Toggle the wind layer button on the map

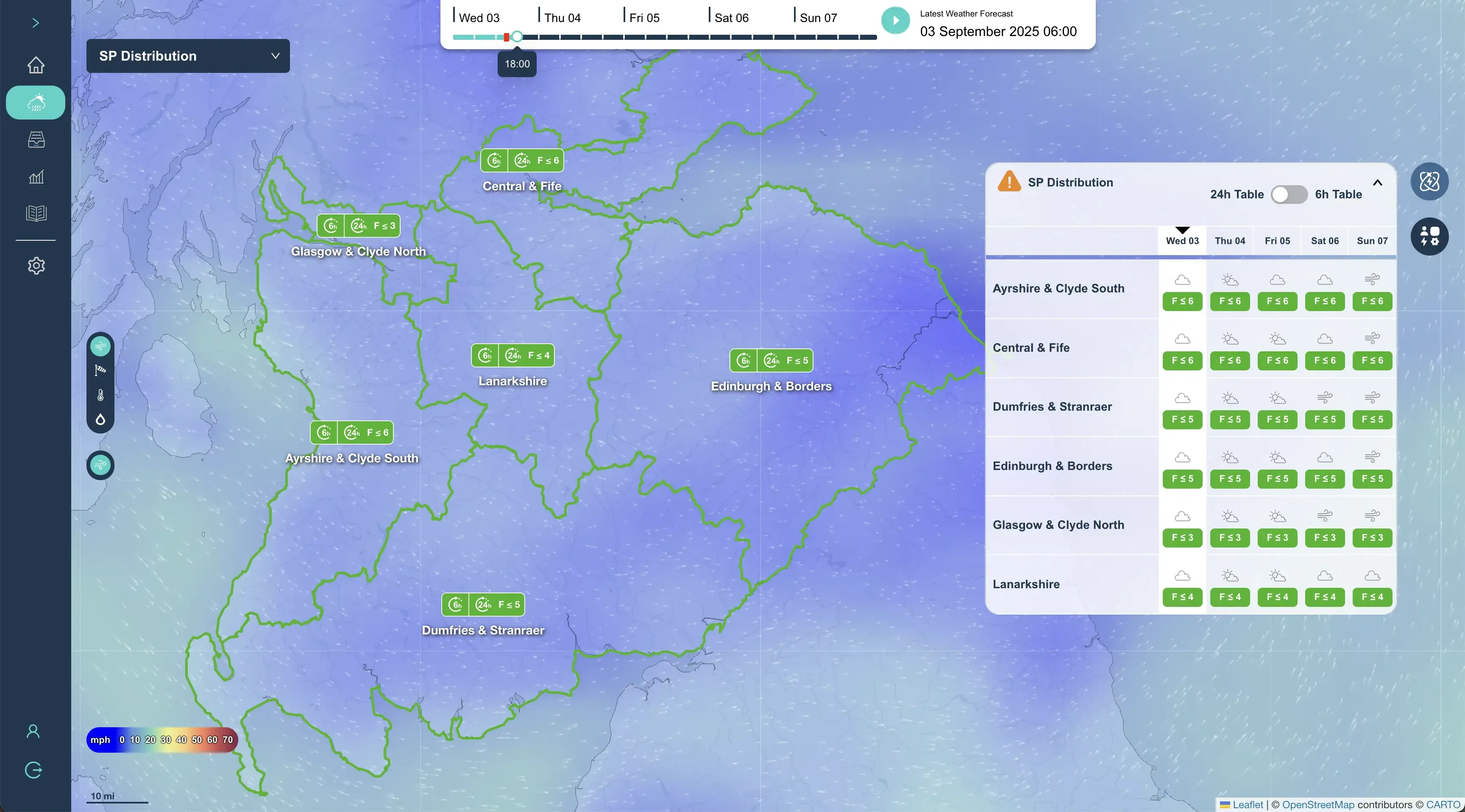coord(100,345)
